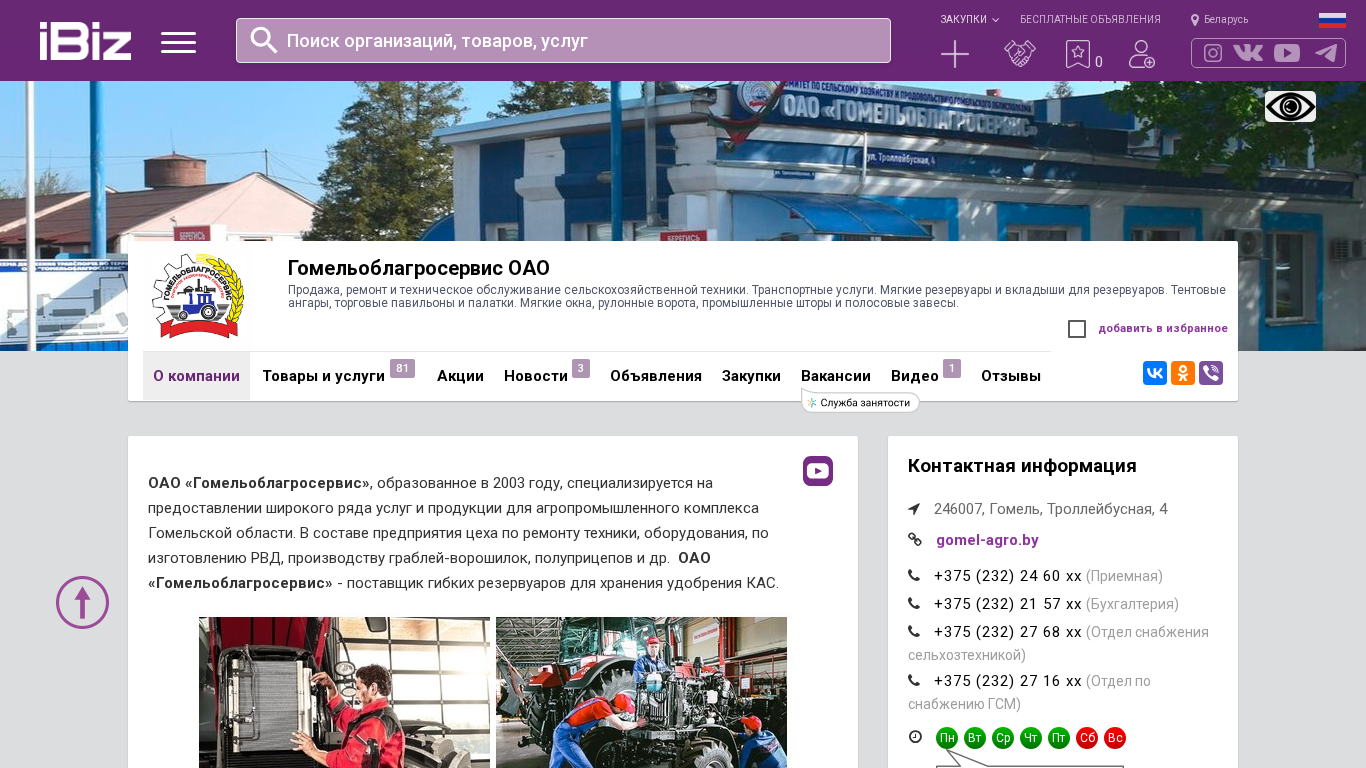Click the Контактная информация heading
Screen dimensions: 1366x768
(x=1022, y=466)
